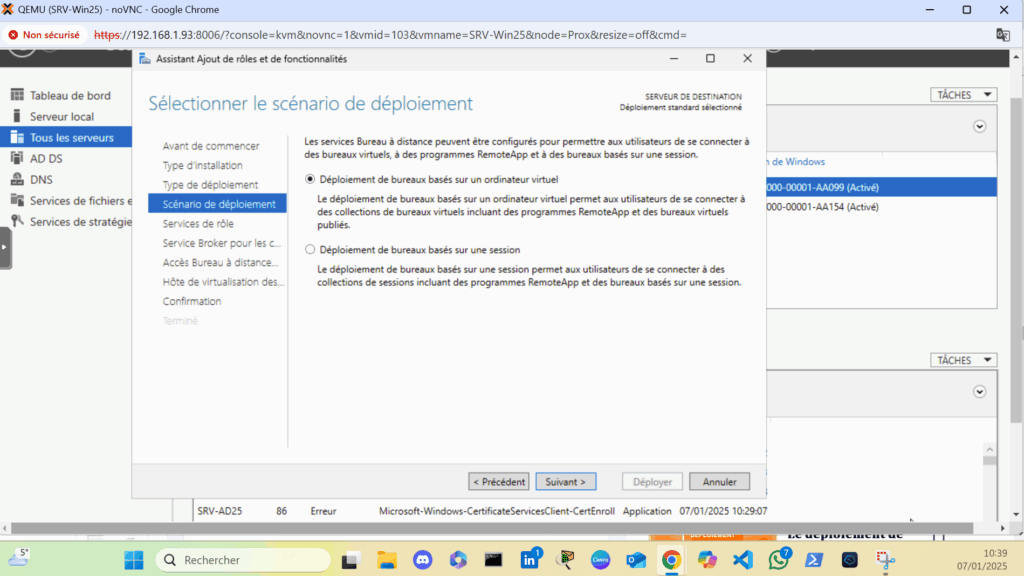Click the Non sécurisé security indicator
This screenshot has height=576, width=1024.
[44, 35]
